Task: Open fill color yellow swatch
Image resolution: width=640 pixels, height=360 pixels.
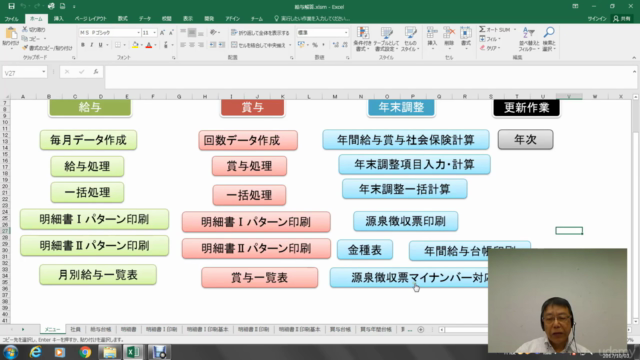Action: (x=135, y=45)
